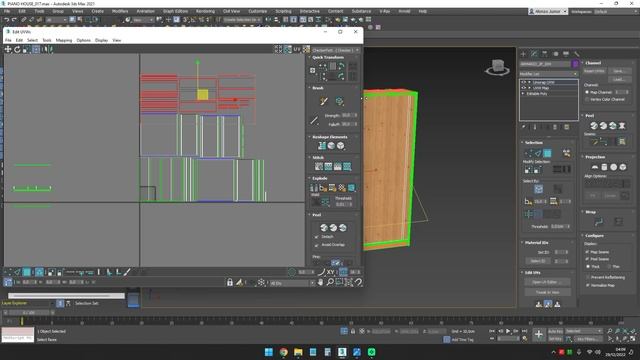Toggle Normalize Map checkbox

pos(587,285)
